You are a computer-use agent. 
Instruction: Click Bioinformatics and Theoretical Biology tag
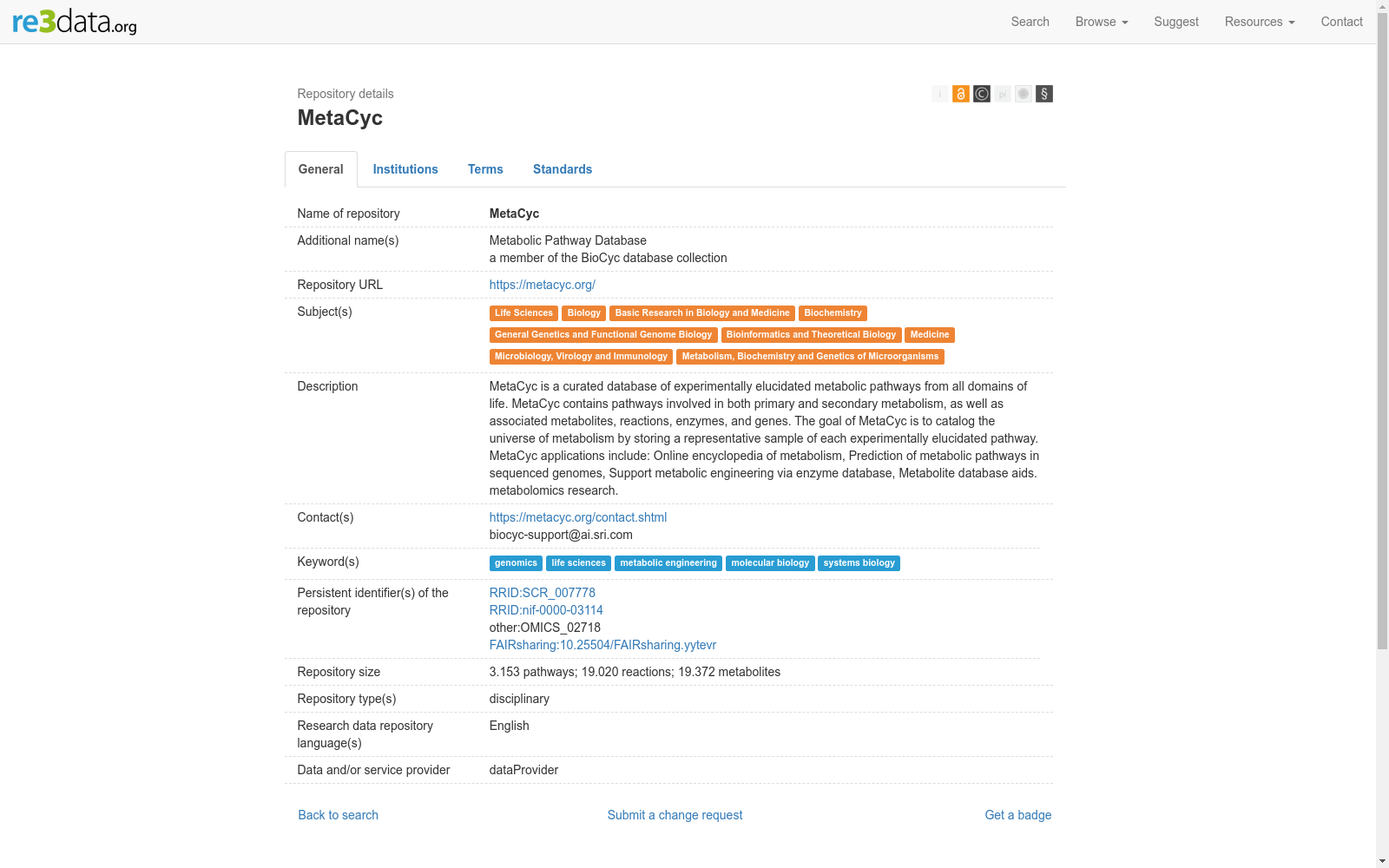(x=811, y=335)
